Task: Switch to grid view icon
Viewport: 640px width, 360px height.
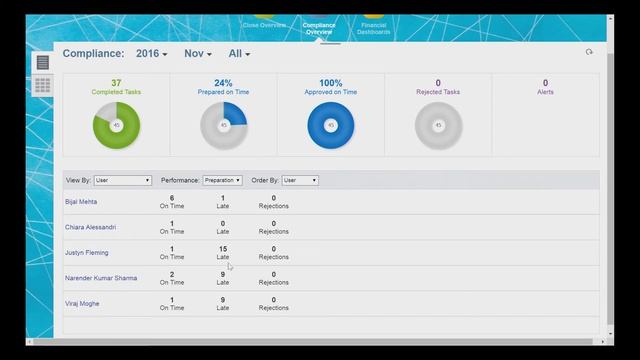Action: [42, 85]
